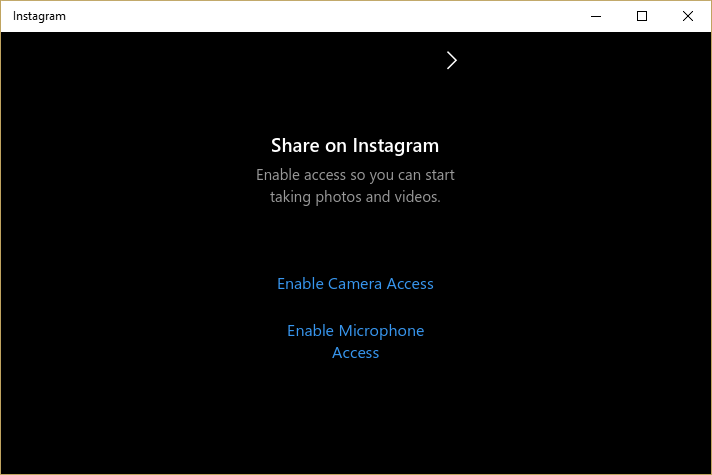Click Enable Microphone Access link

355,341
